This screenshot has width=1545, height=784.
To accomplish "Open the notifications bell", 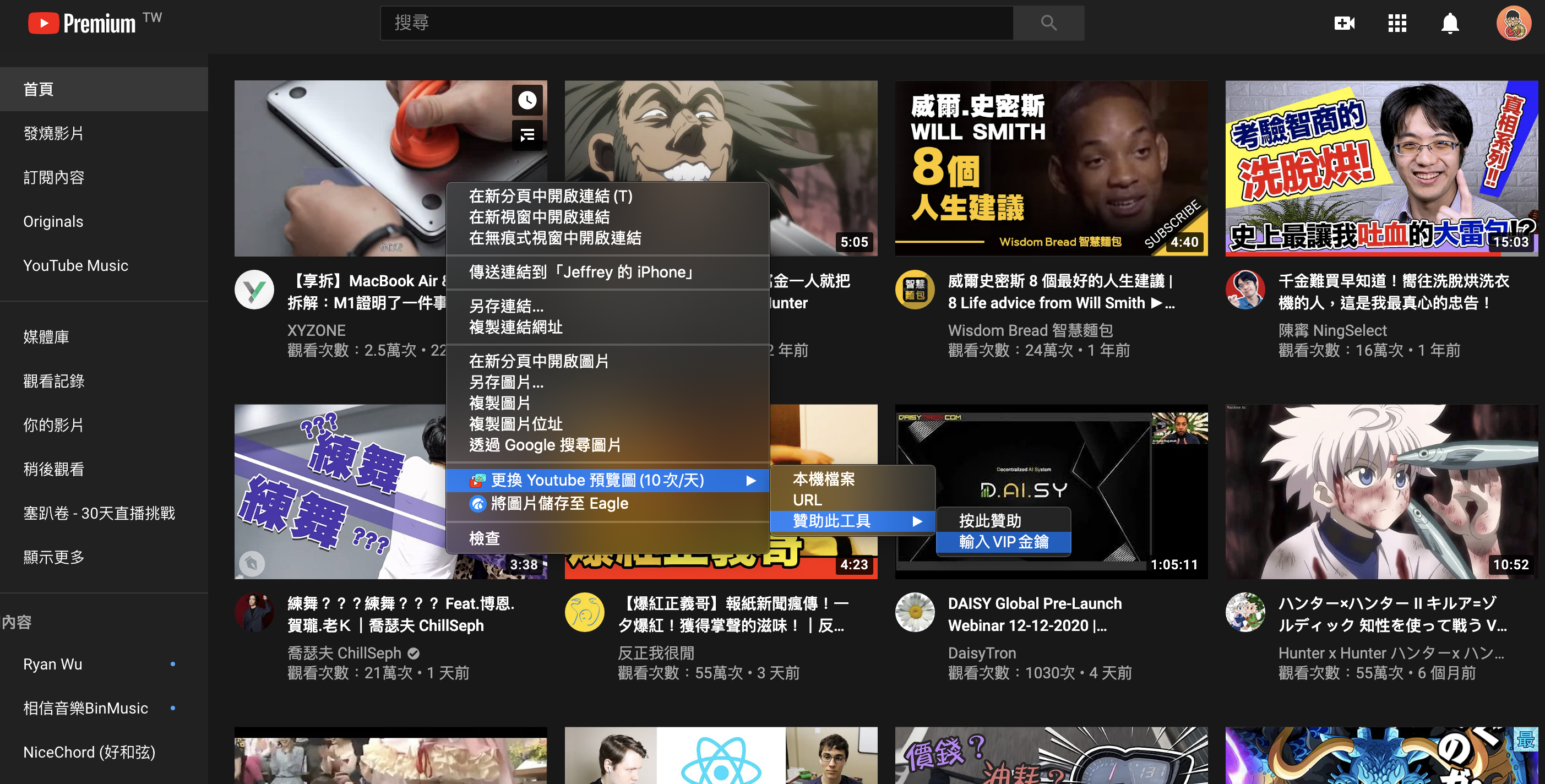I will tap(1450, 23).
